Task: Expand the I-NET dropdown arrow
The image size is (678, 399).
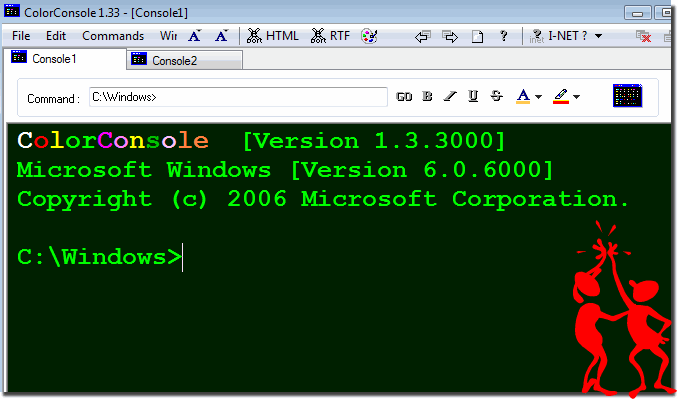Action: coord(598,36)
